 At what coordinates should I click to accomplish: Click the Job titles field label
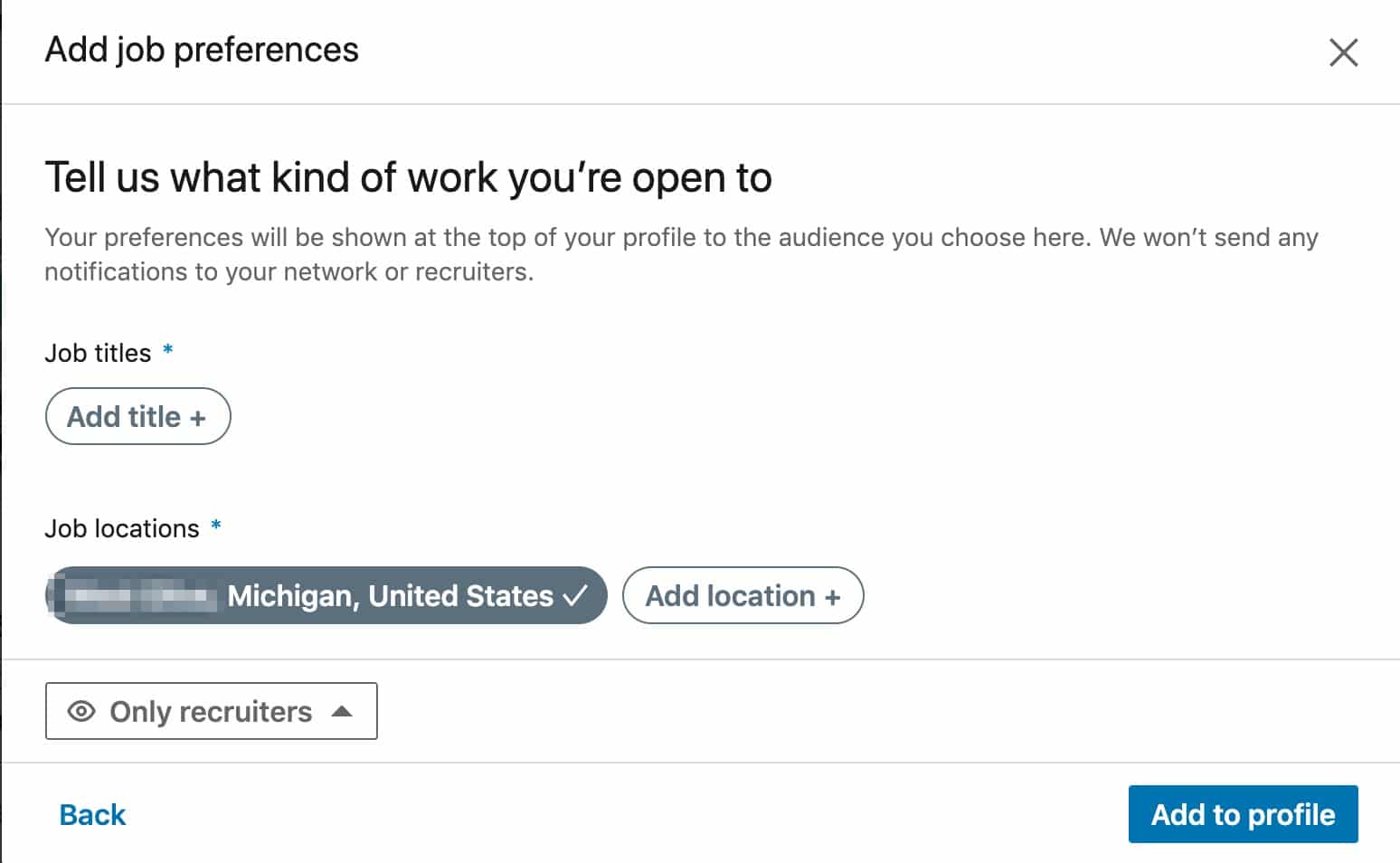[98, 353]
